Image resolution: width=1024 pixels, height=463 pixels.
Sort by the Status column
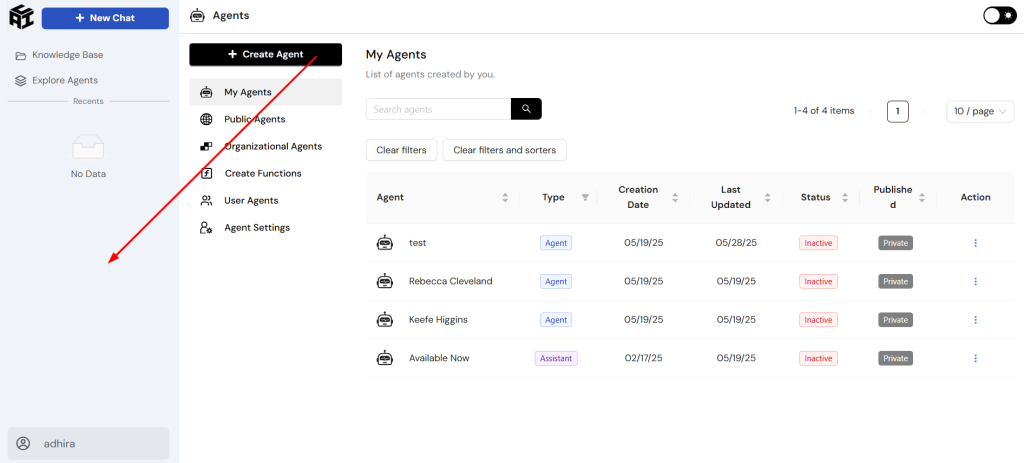[845, 197]
